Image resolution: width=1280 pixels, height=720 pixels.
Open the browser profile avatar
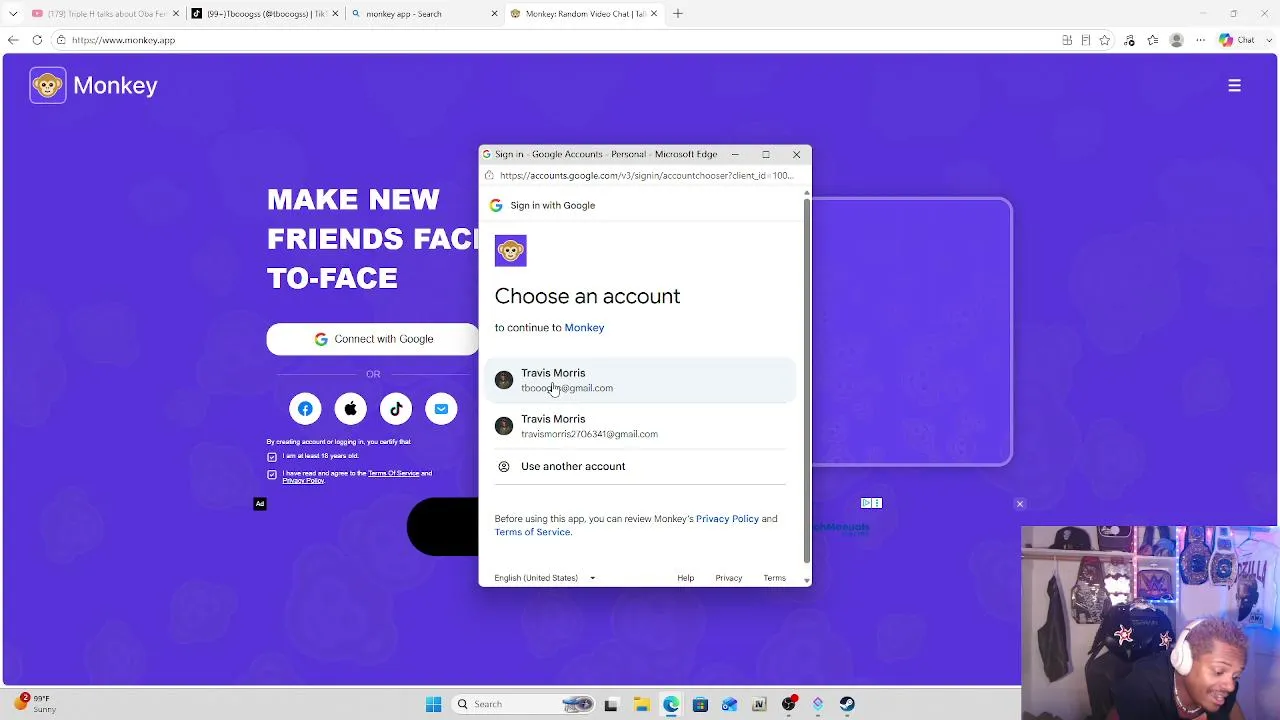pos(1177,40)
